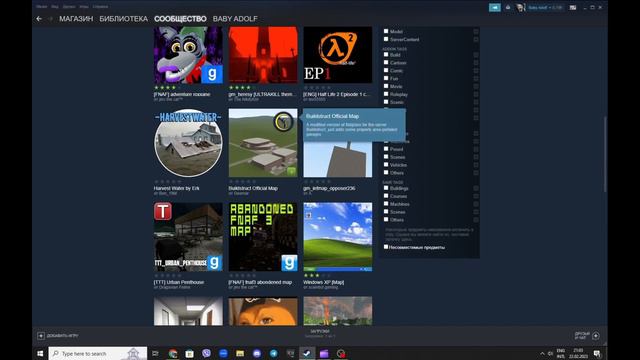Open the Windows notification center icon
This screenshot has height=360, width=640.
click(x=597, y=353)
